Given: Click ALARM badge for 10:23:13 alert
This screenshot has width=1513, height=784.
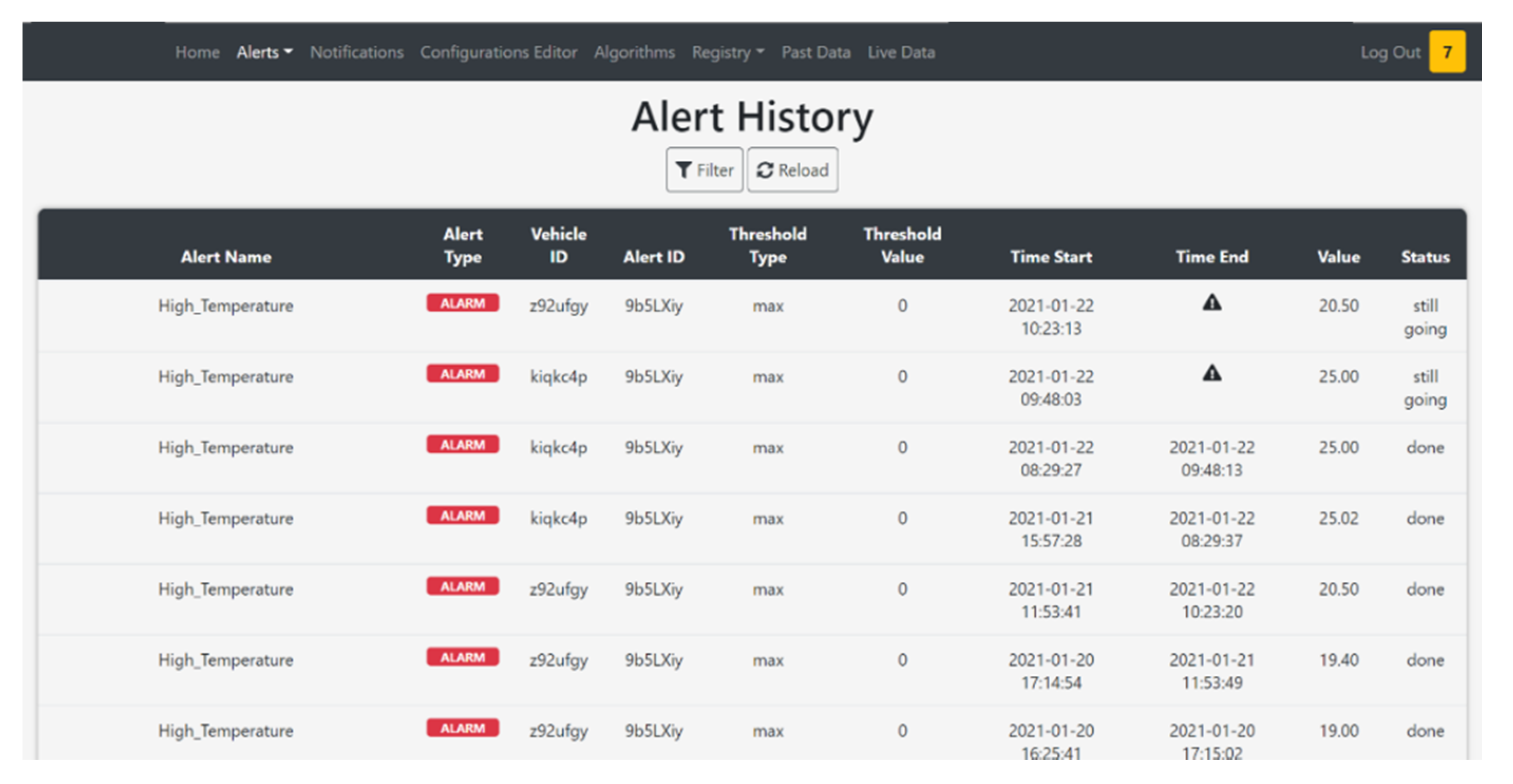Looking at the screenshot, I should tap(462, 303).
